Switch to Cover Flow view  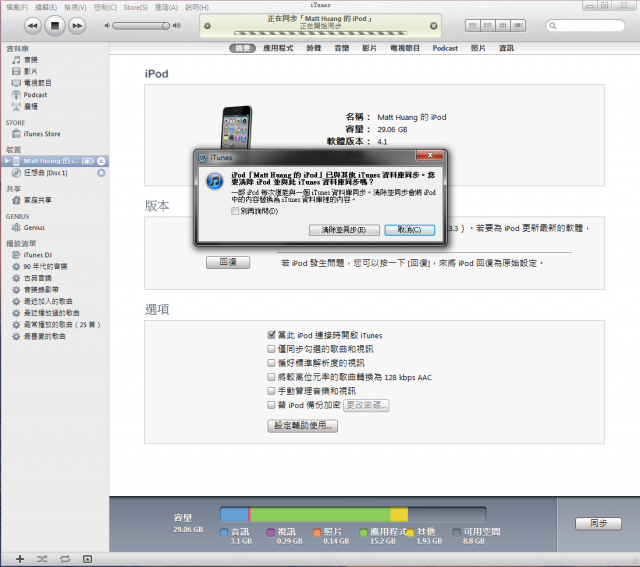coord(518,26)
